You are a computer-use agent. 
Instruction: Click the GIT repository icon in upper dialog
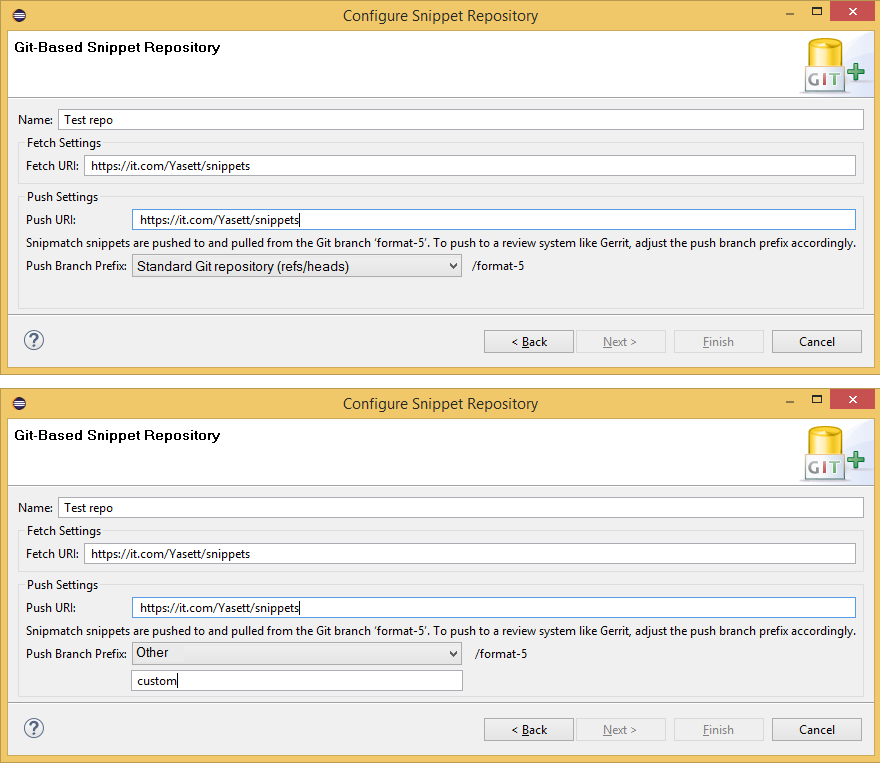[833, 66]
